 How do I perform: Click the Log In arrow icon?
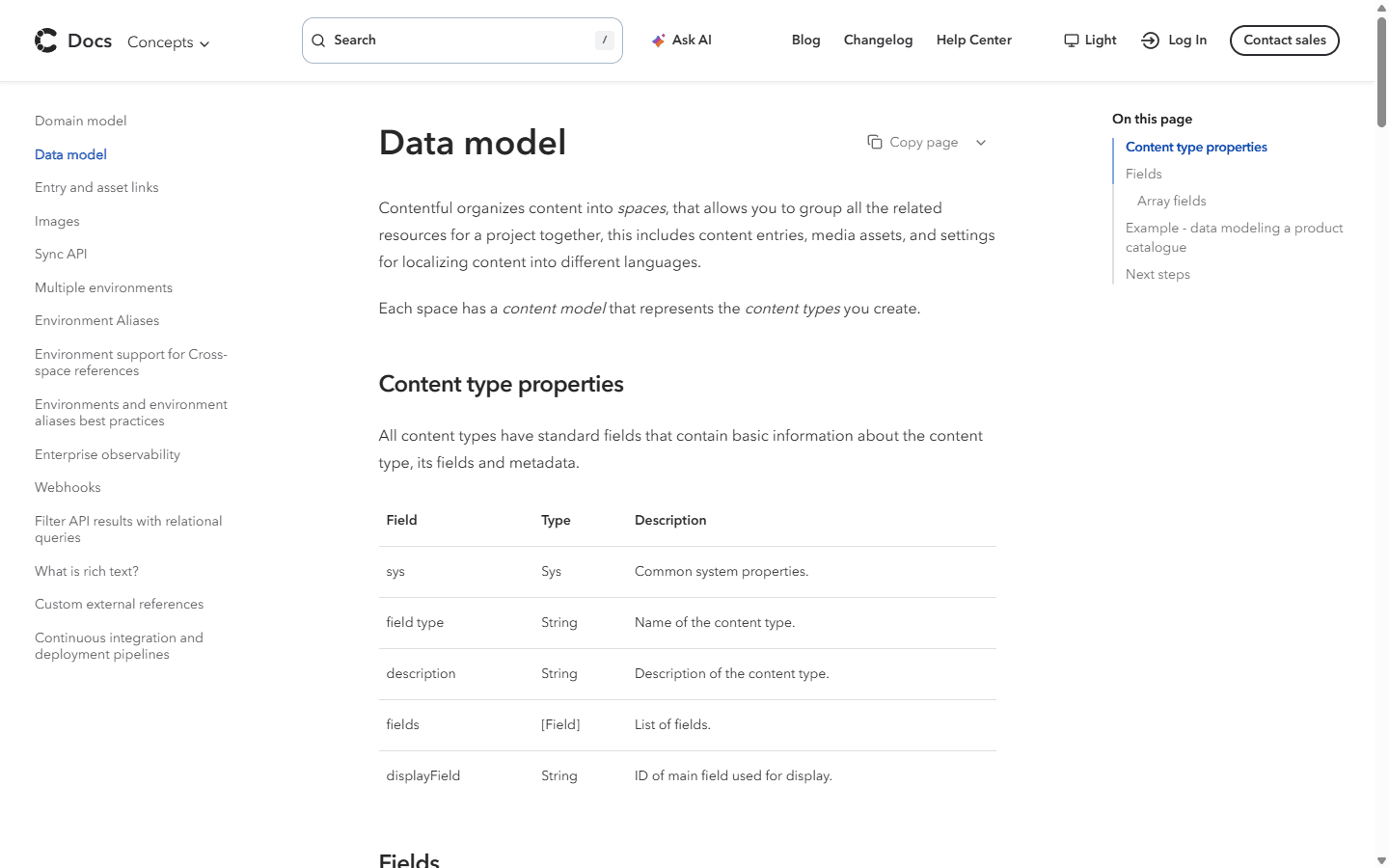pyautogui.click(x=1150, y=41)
